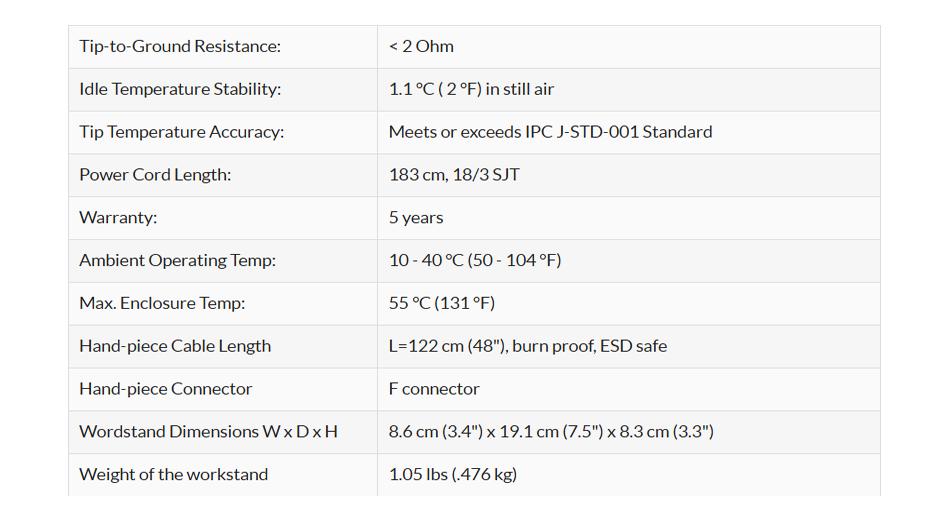Click the "183 cm, 18/3 SJT" value
The width and height of the screenshot is (950, 520).
coord(454,175)
